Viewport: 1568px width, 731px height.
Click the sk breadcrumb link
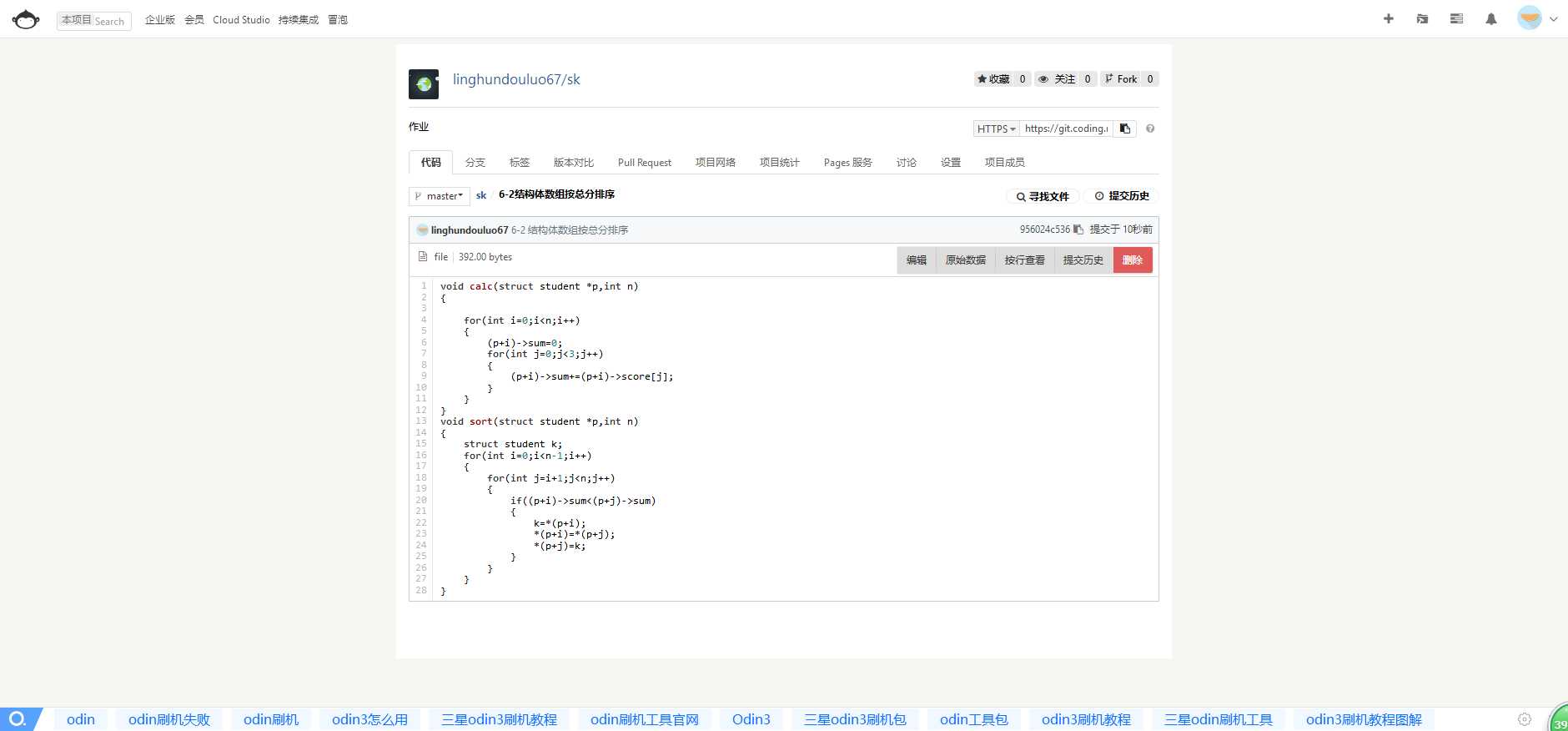pyautogui.click(x=481, y=195)
